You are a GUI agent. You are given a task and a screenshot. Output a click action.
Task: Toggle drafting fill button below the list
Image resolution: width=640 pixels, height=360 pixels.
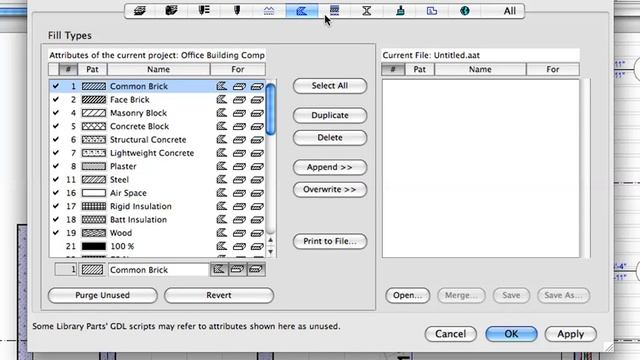pos(219,269)
